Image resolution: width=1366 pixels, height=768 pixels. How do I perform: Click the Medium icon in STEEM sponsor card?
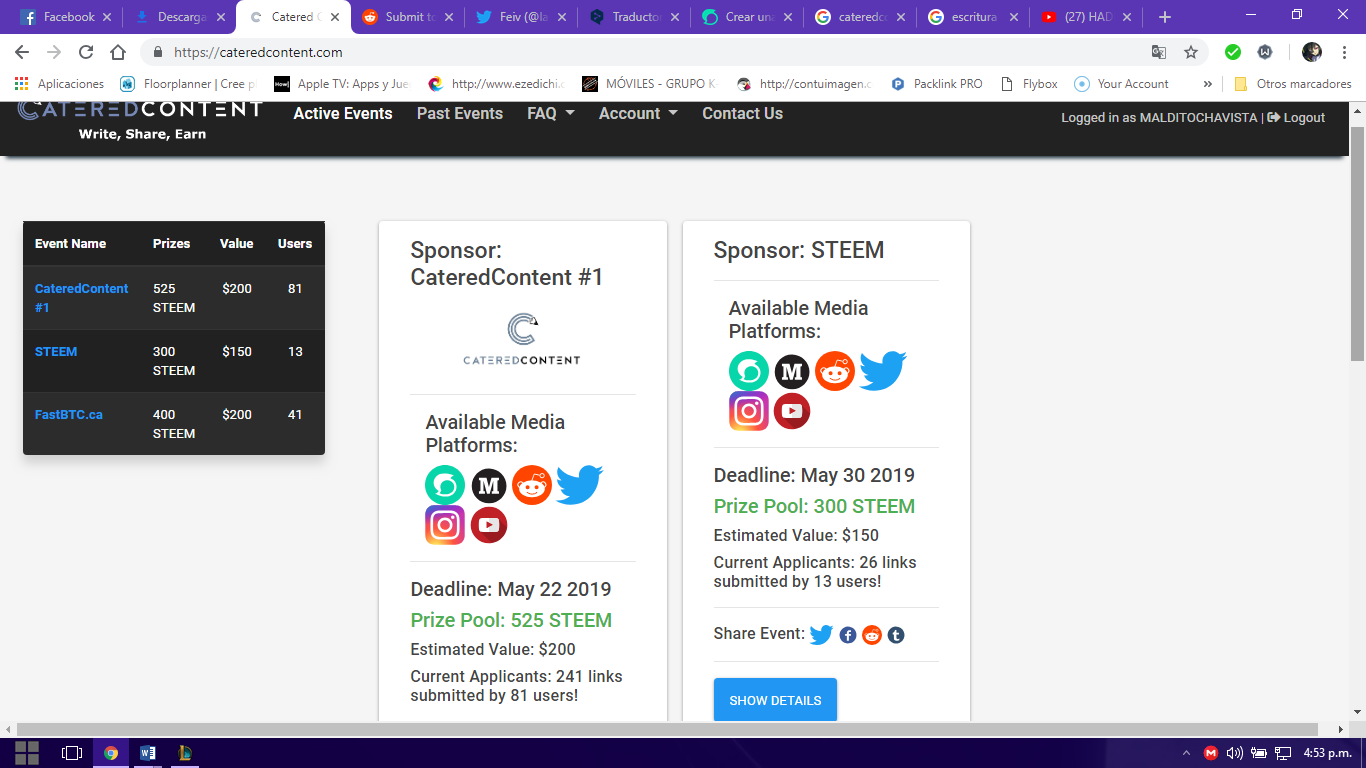pos(792,372)
